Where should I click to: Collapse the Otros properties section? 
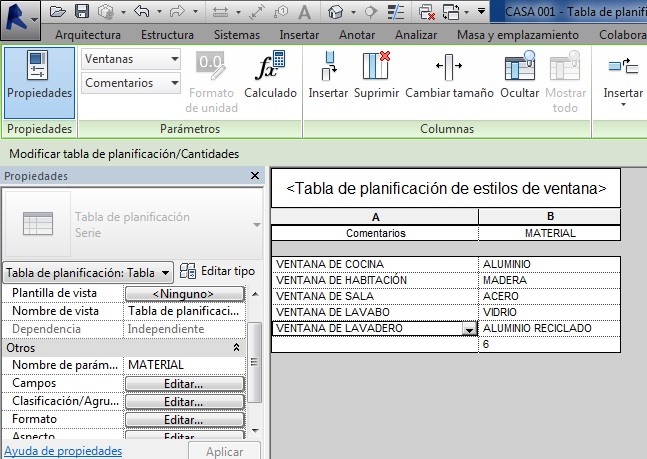(237, 347)
